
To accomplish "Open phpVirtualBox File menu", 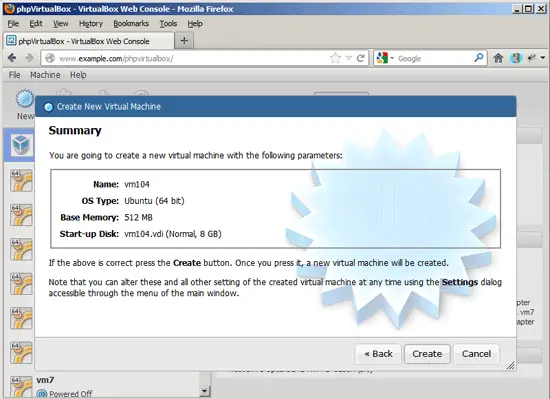I will pyautogui.click(x=14, y=75).
